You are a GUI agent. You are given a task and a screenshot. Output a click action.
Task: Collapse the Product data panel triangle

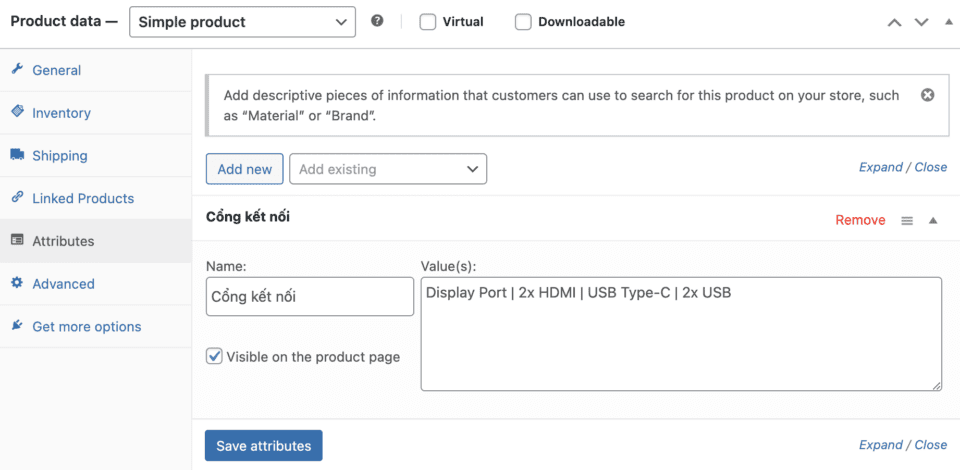(x=950, y=22)
